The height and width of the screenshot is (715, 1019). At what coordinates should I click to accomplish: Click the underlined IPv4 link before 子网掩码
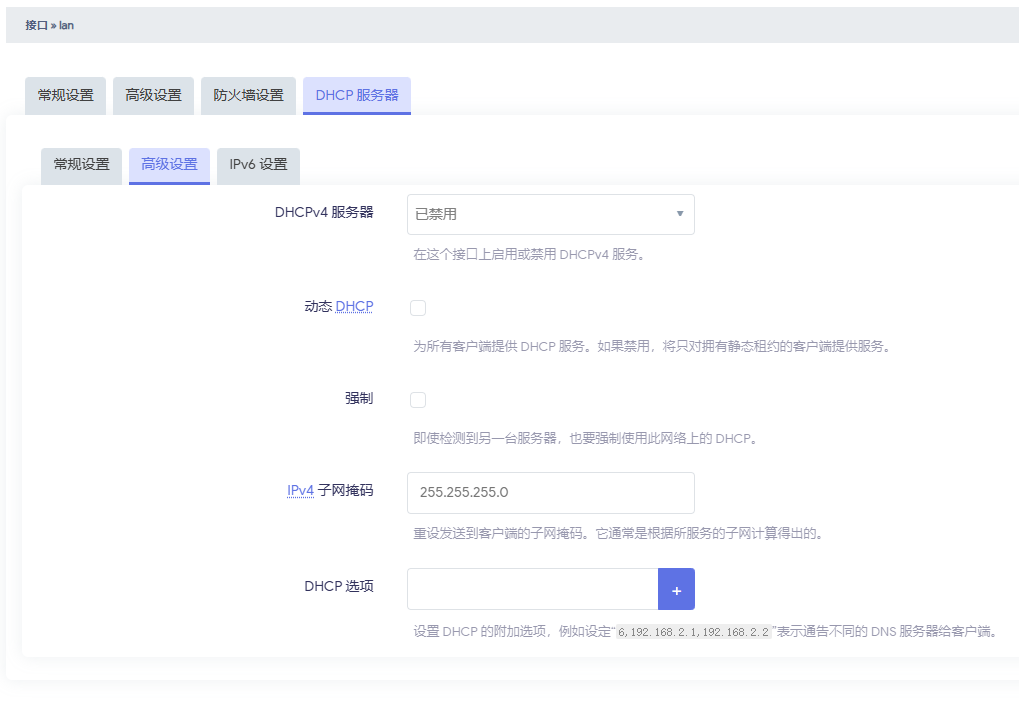pyautogui.click(x=300, y=491)
